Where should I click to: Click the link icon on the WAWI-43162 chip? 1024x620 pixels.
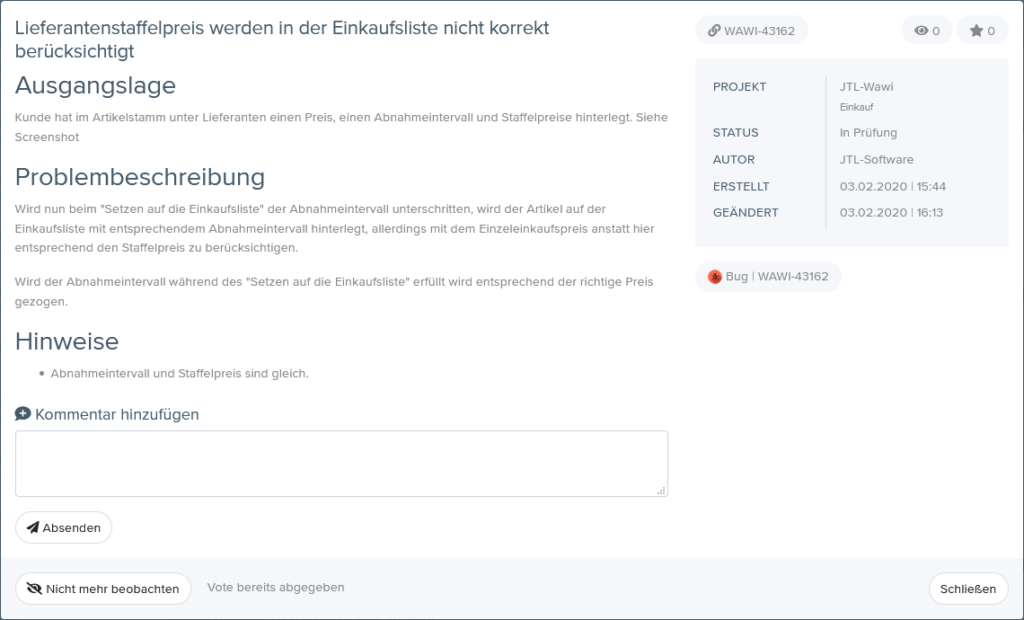(x=713, y=30)
